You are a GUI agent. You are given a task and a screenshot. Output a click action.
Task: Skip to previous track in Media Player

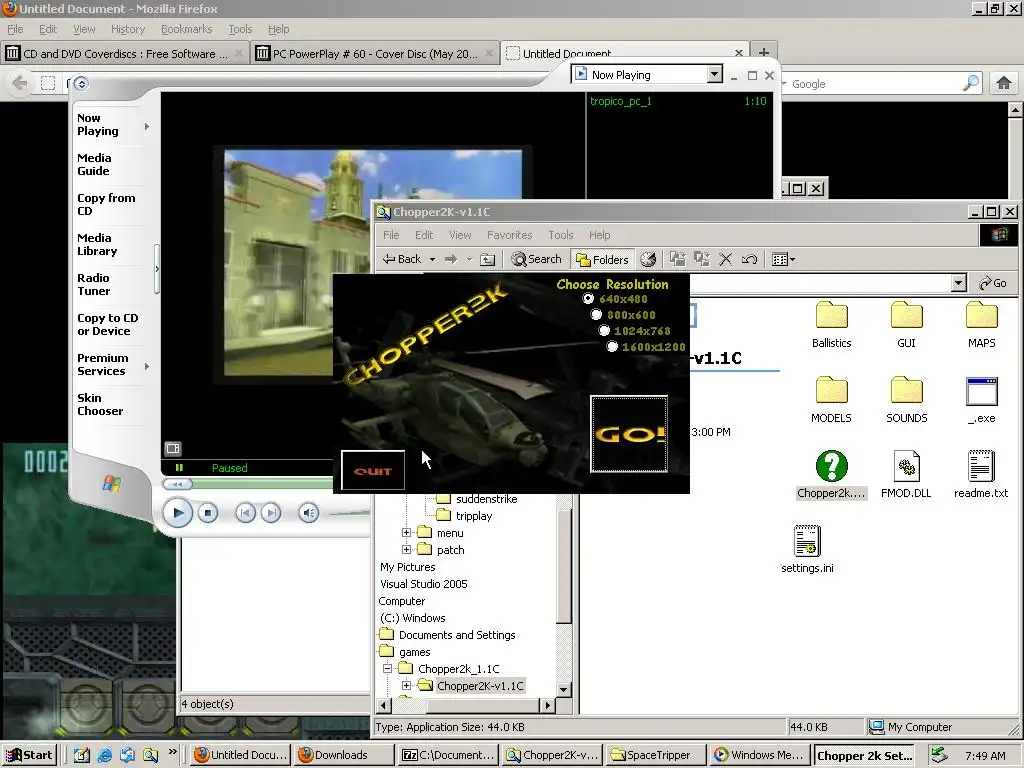tap(246, 513)
